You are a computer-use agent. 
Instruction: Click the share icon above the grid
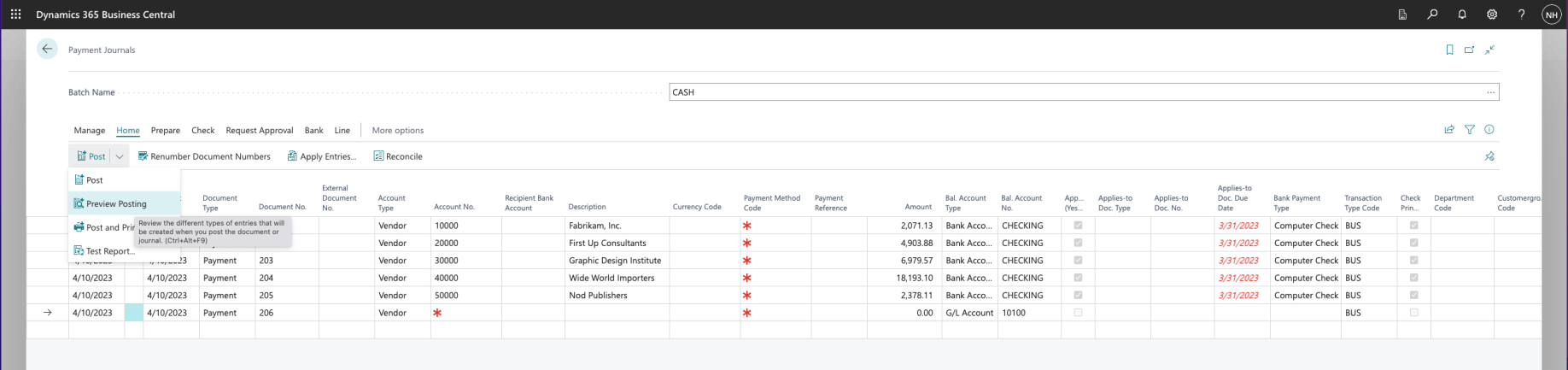[1449, 130]
